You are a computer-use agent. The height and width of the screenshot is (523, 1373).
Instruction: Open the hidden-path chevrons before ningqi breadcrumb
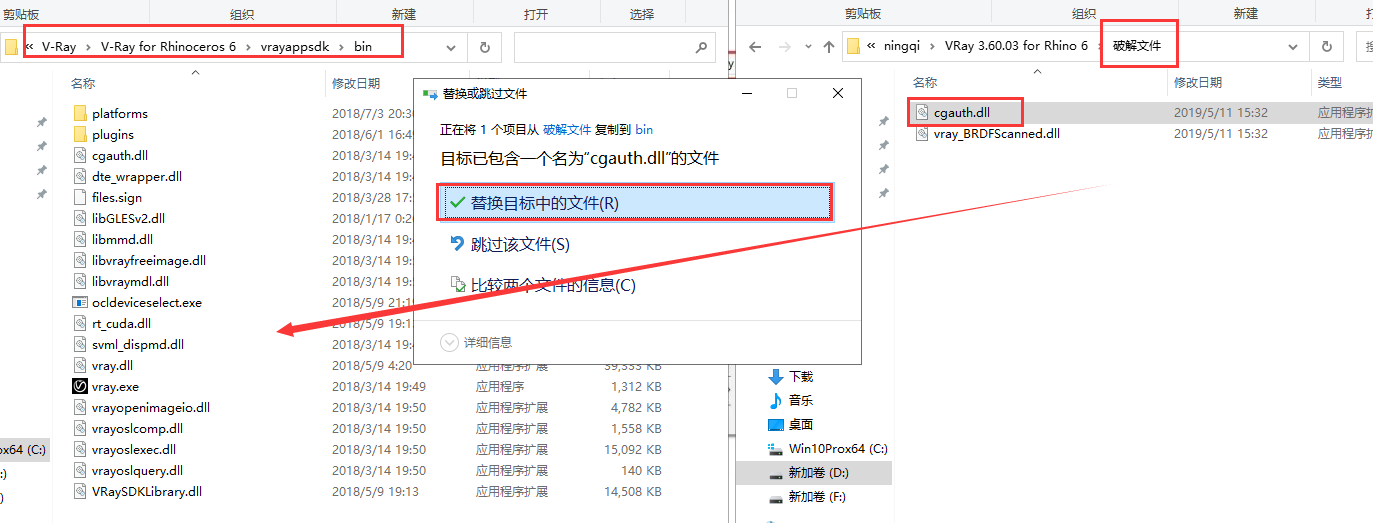[872, 47]
